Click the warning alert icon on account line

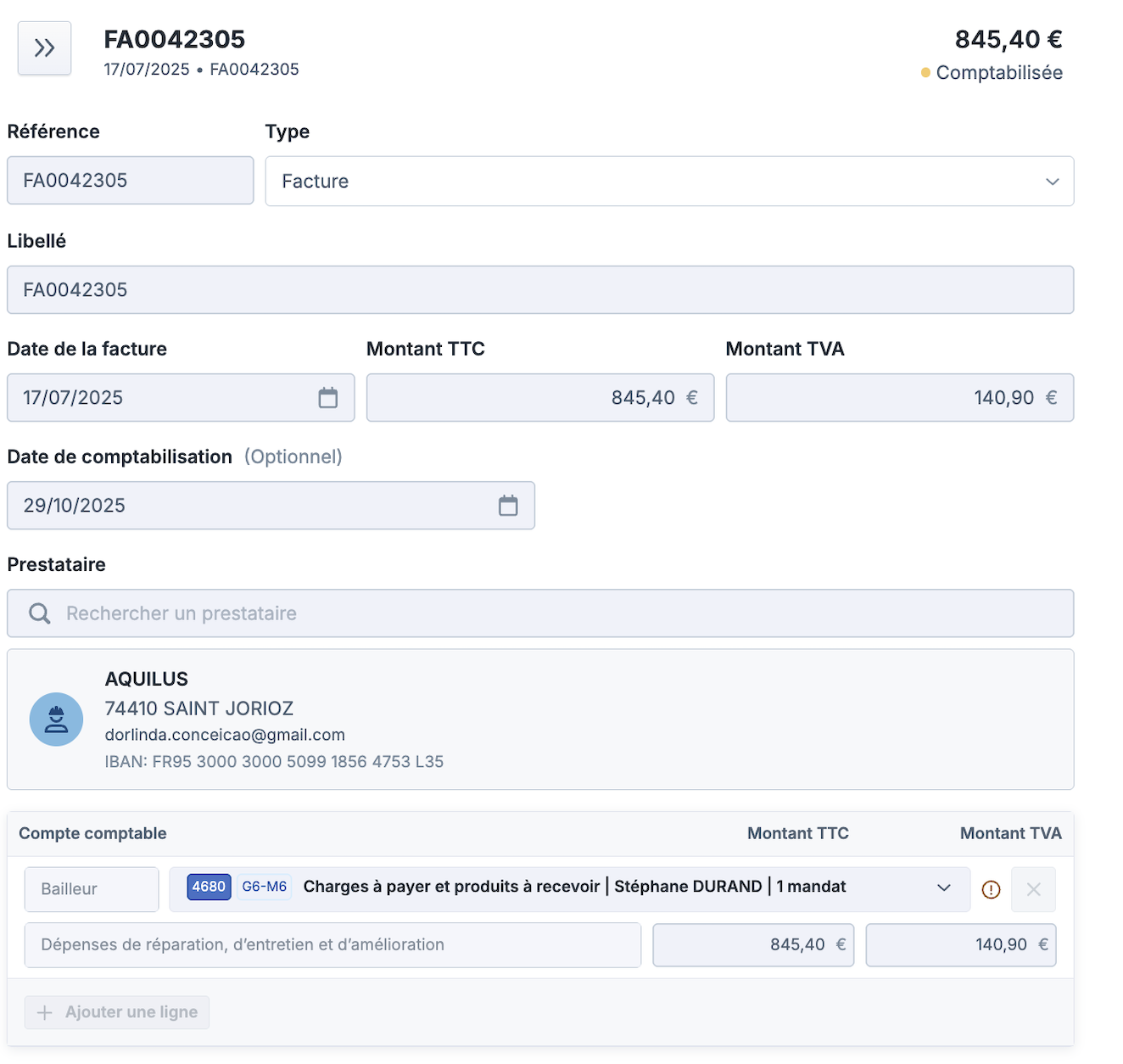(x=991, y=889)
